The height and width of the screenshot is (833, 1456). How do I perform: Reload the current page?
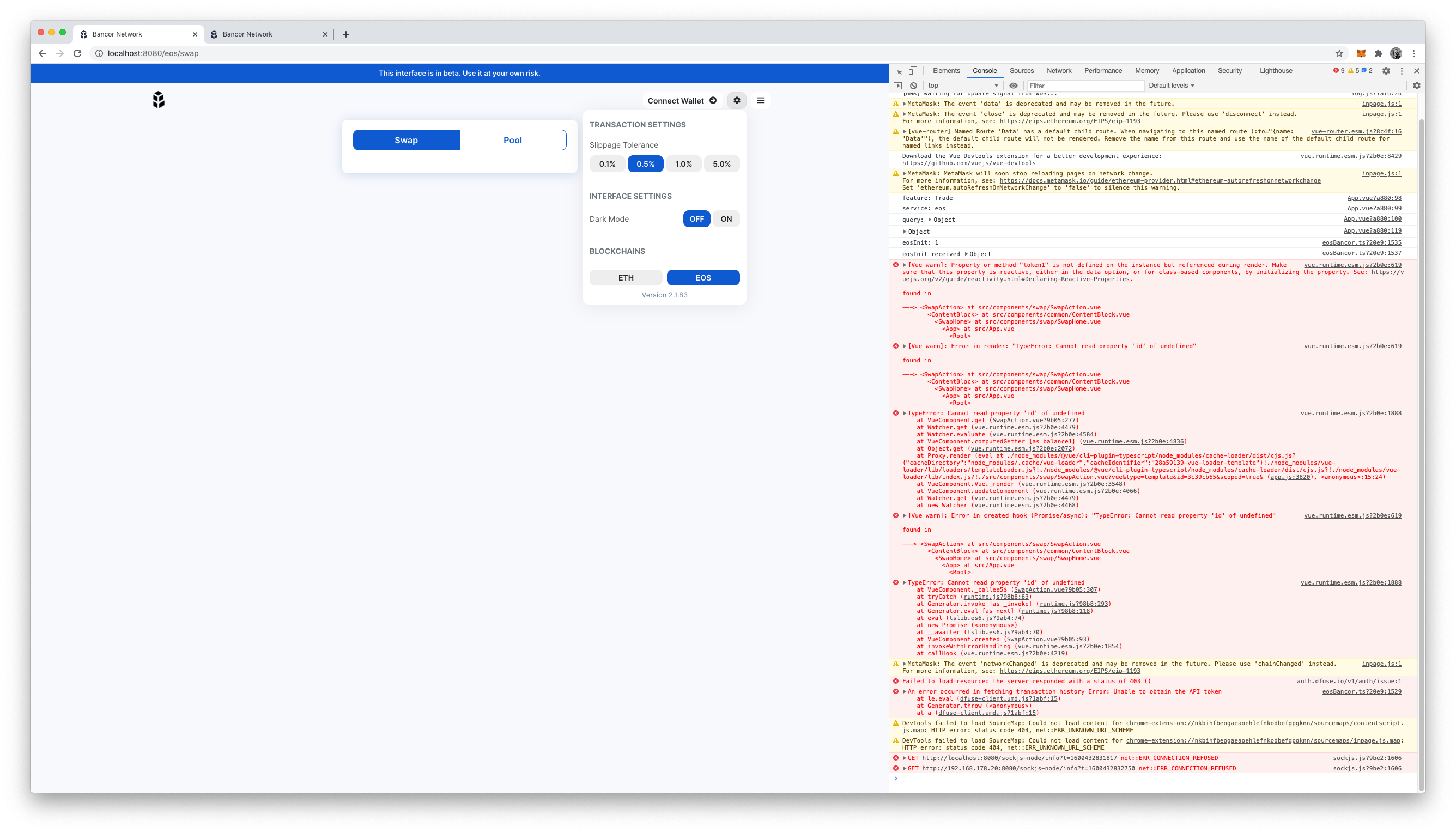78,53
